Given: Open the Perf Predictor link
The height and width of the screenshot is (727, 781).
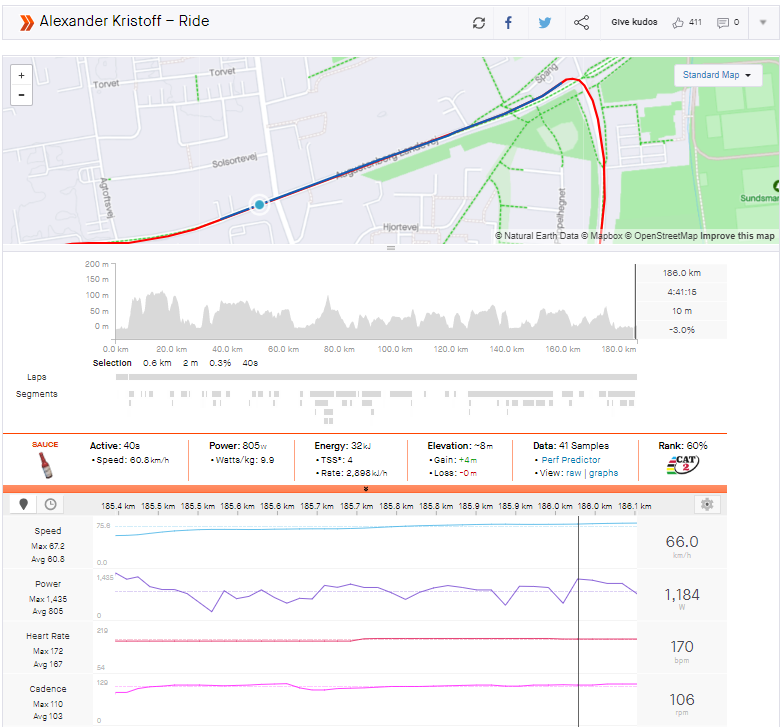Looking at the screenshot, I should [570, 460].
